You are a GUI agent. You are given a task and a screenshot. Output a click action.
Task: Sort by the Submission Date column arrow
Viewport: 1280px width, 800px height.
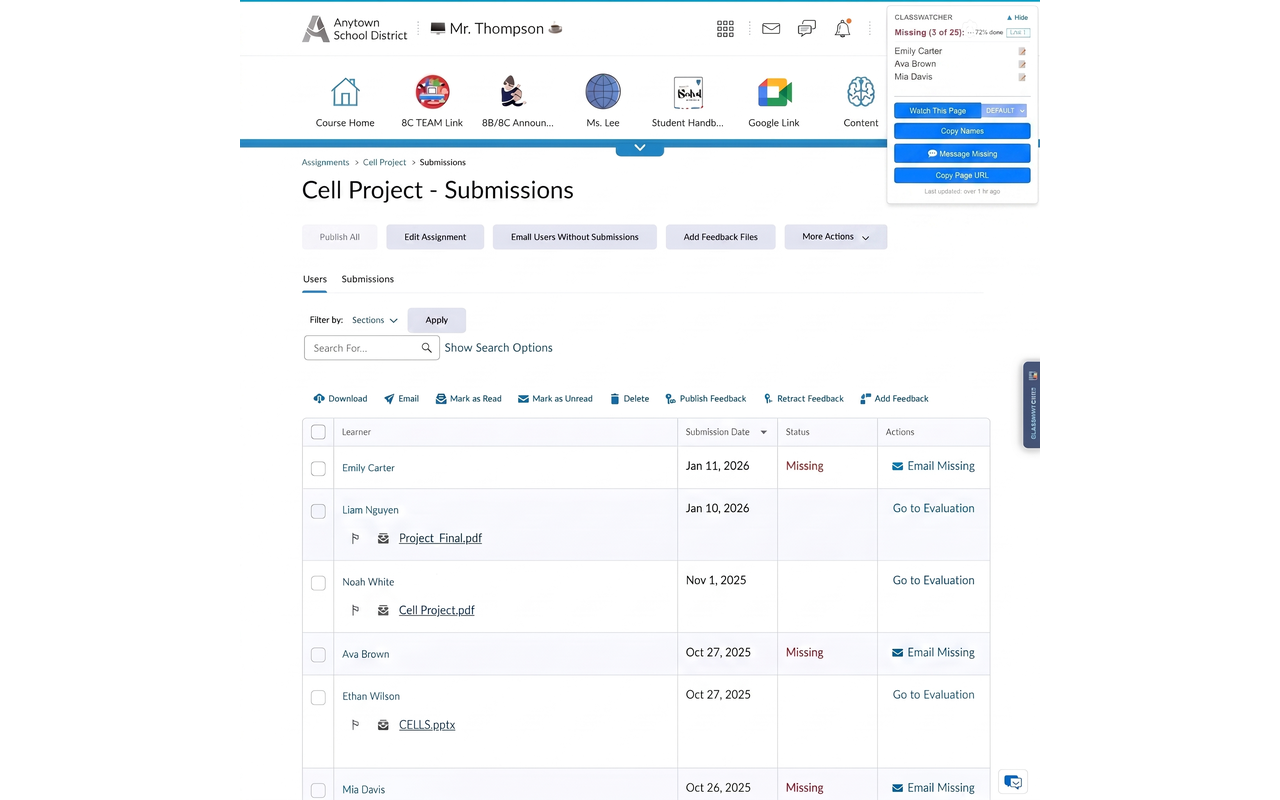[x=764, y=432]
